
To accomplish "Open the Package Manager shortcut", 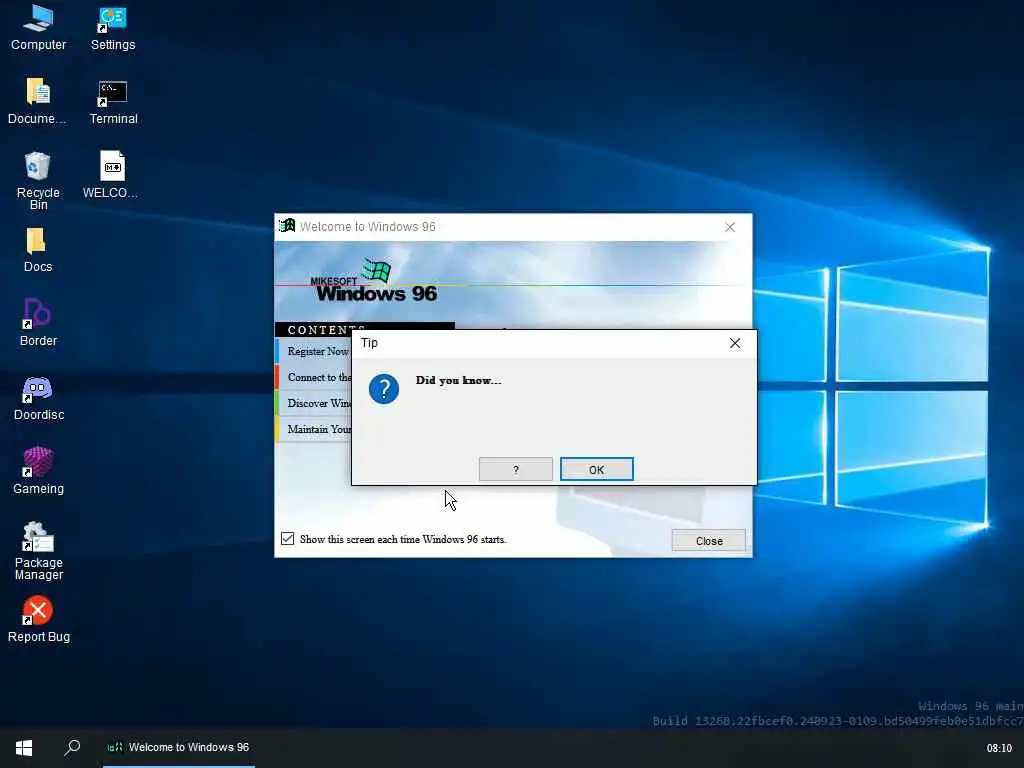I will [x=38, y=551].
